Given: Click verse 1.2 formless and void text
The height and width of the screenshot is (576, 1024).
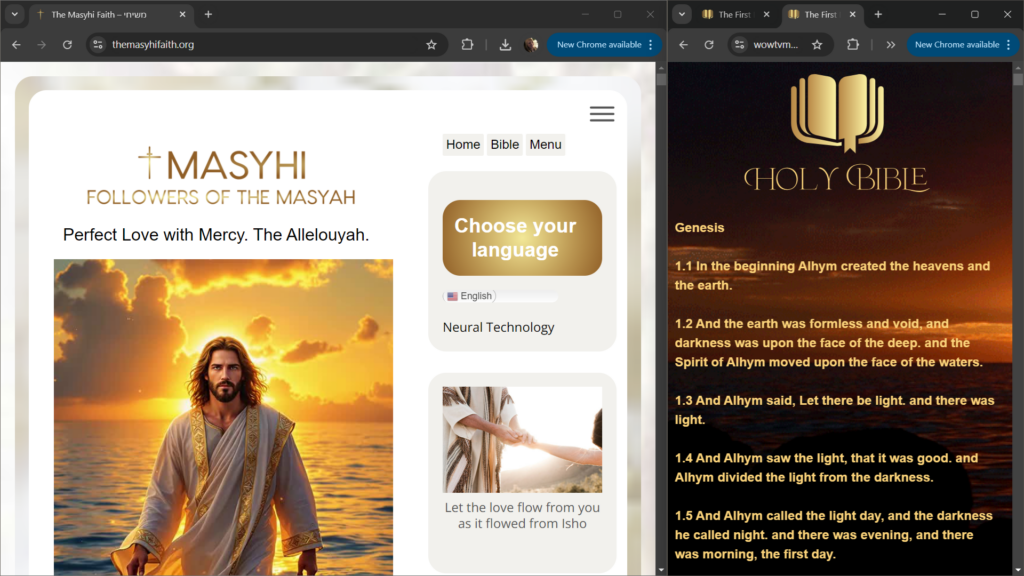Looking at the screenshot, I should pos(829,343).
